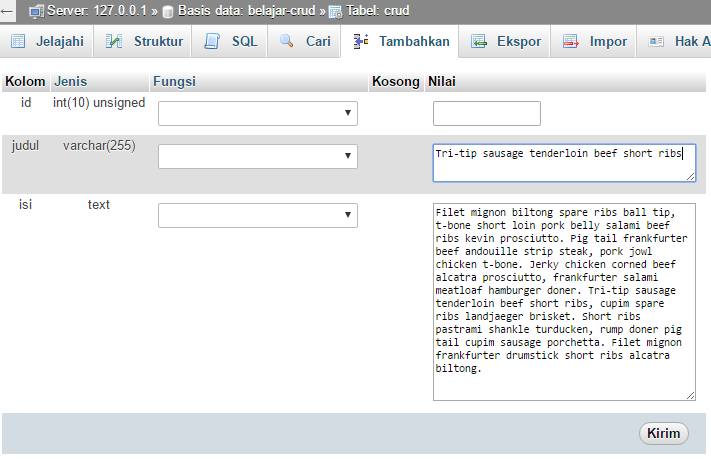Open the SQL tab
This screenshot has height=459, width=711.
(231, 42)
